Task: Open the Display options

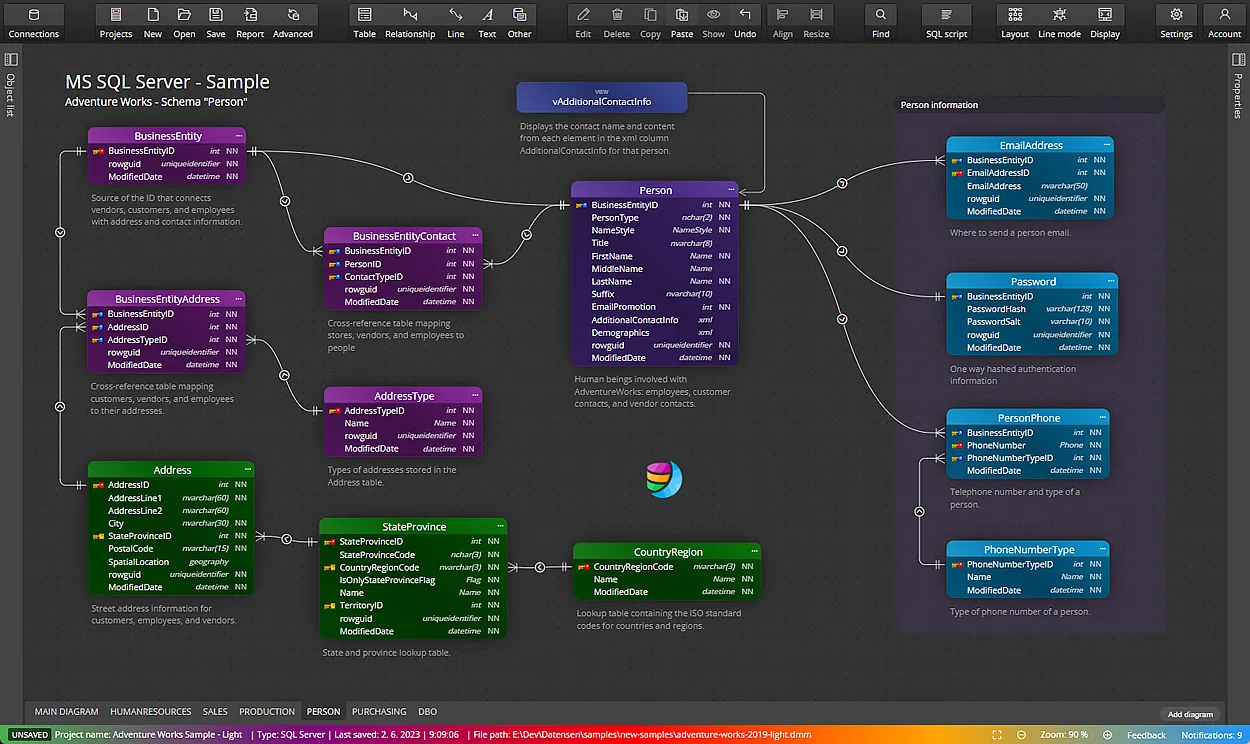Action: coord(1105,23)
